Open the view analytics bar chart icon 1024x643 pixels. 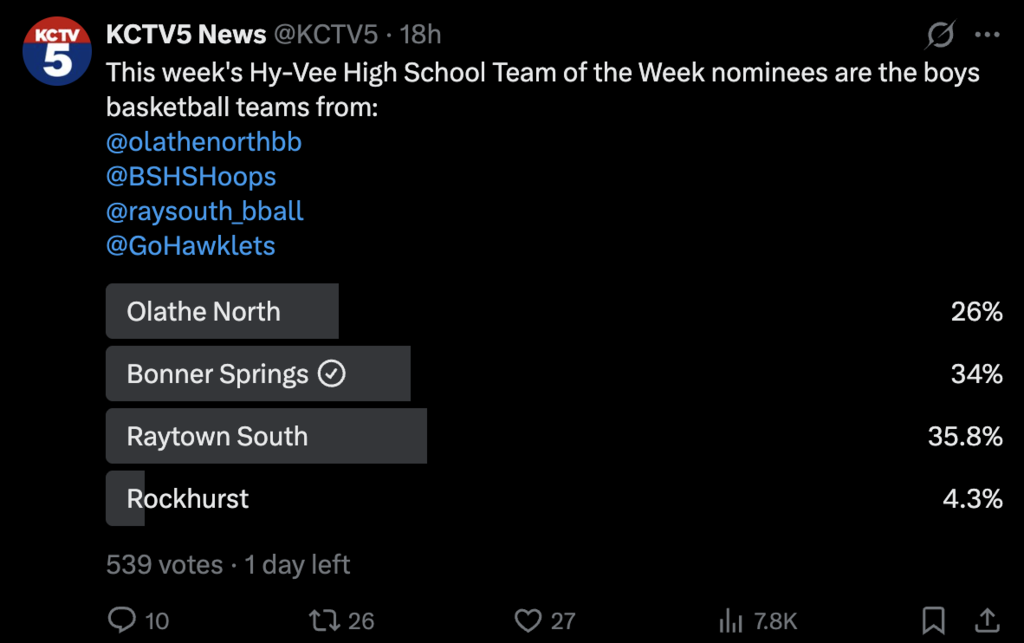click(x=731, y=620)
